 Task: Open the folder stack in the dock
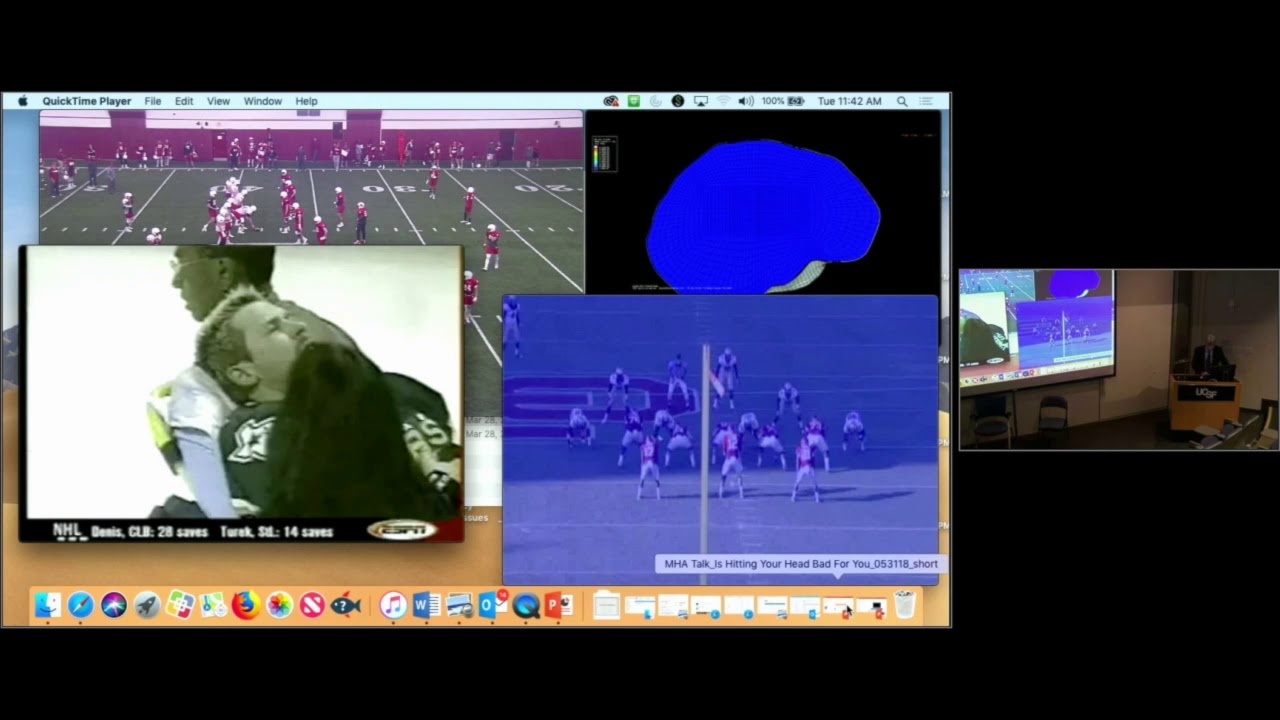607,605
